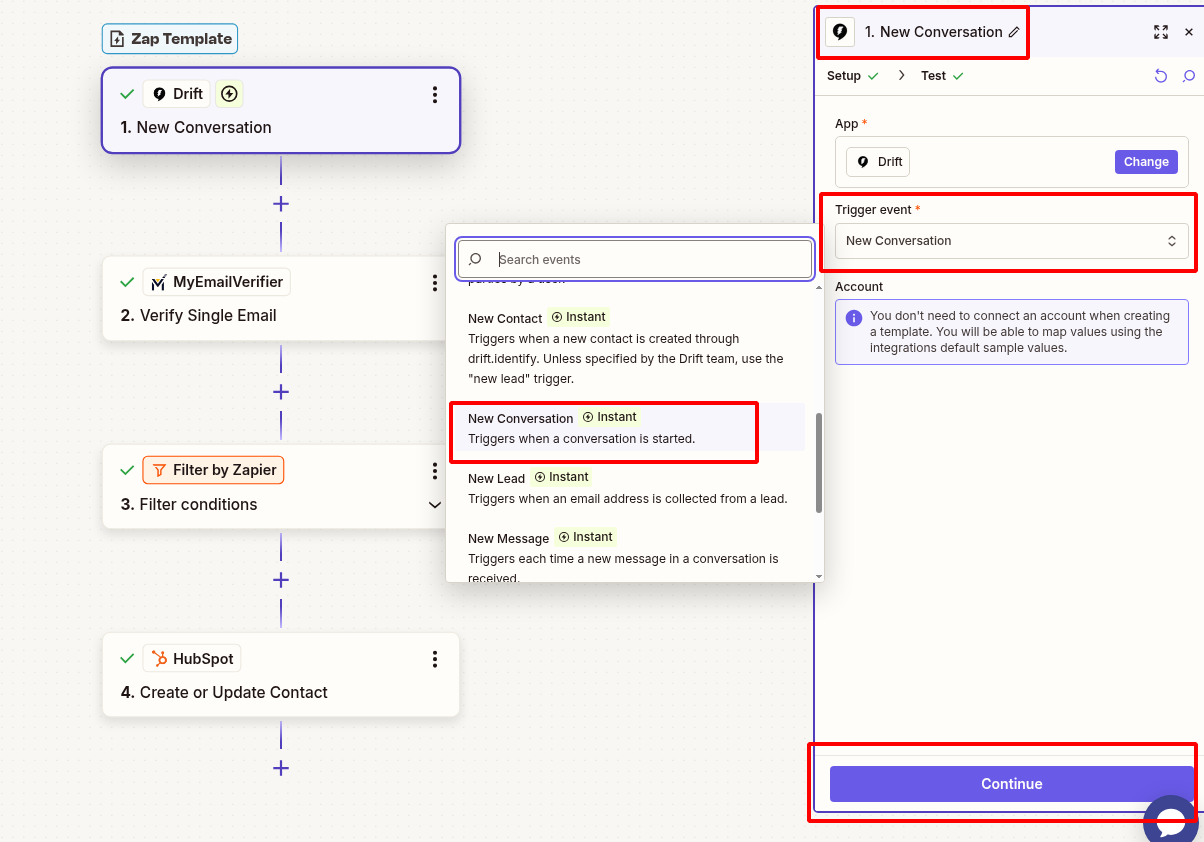Expand the side panel to full screen
The height and width of the screenshot is (842, 1204).
coord(1160,32)
